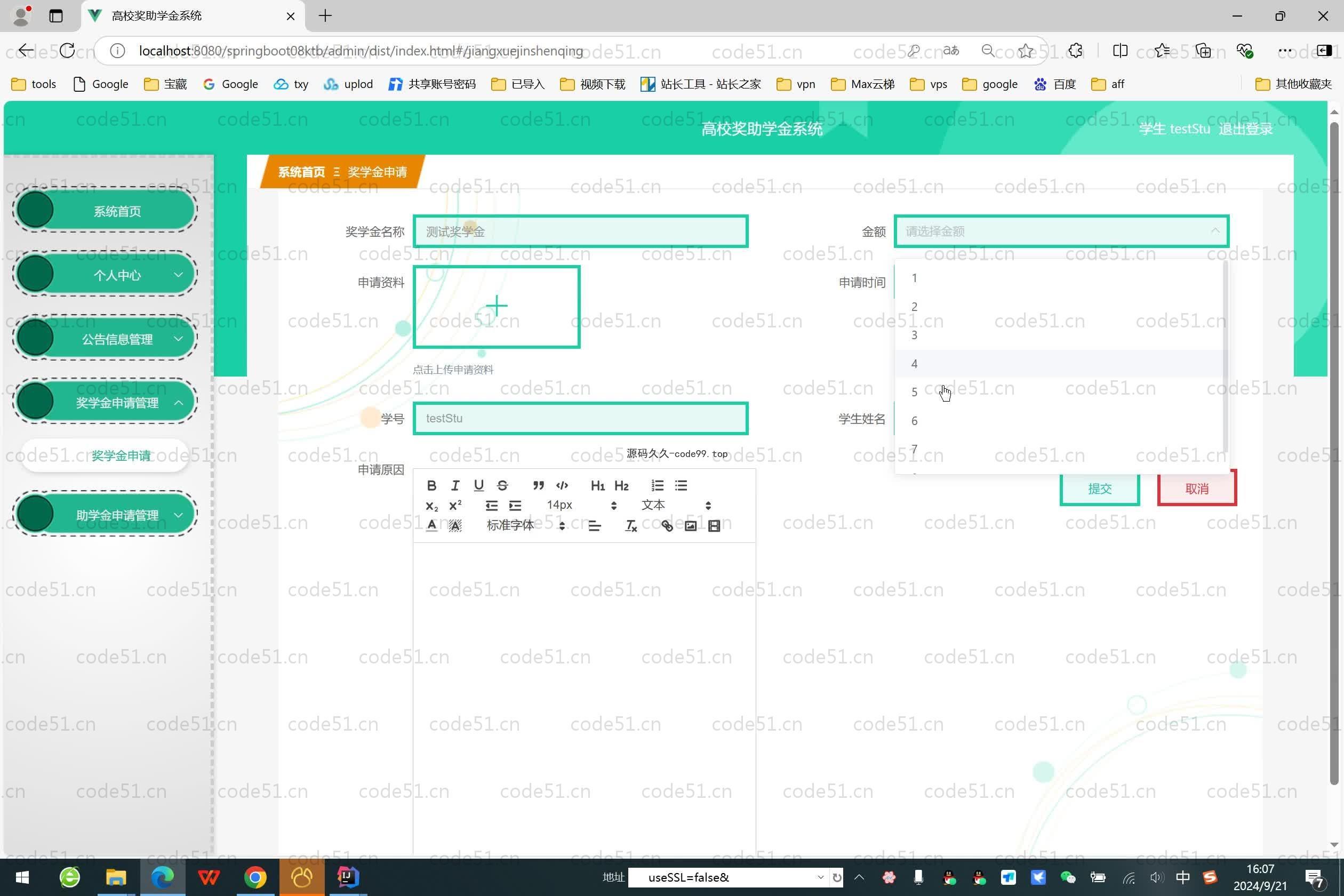The height and width of the screenshot is (896, 1344).
Task: Open the browser zoom control
Action: [x=988, y=51]
